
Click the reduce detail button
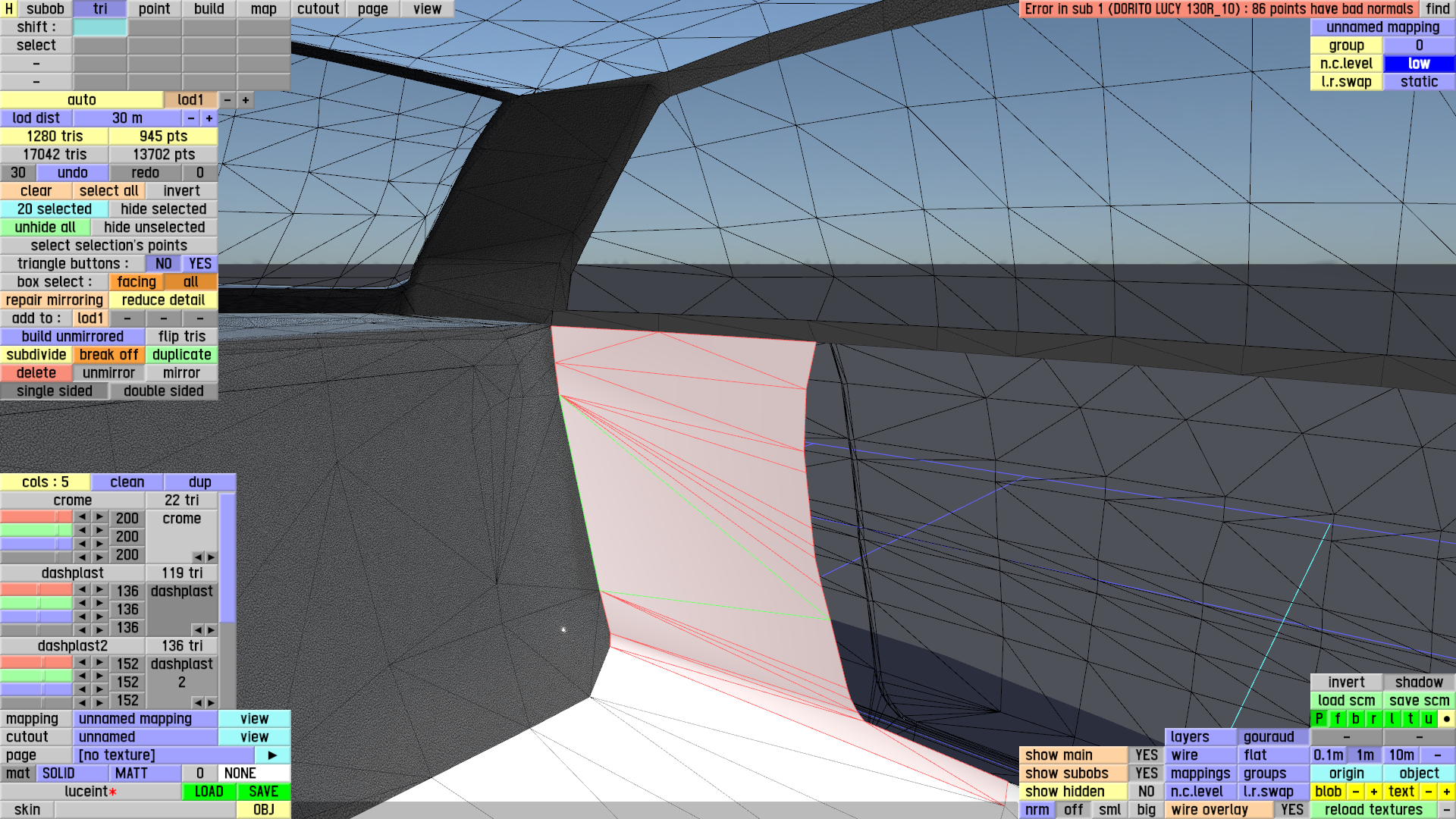pyautogui.click(x=163, y=300)
